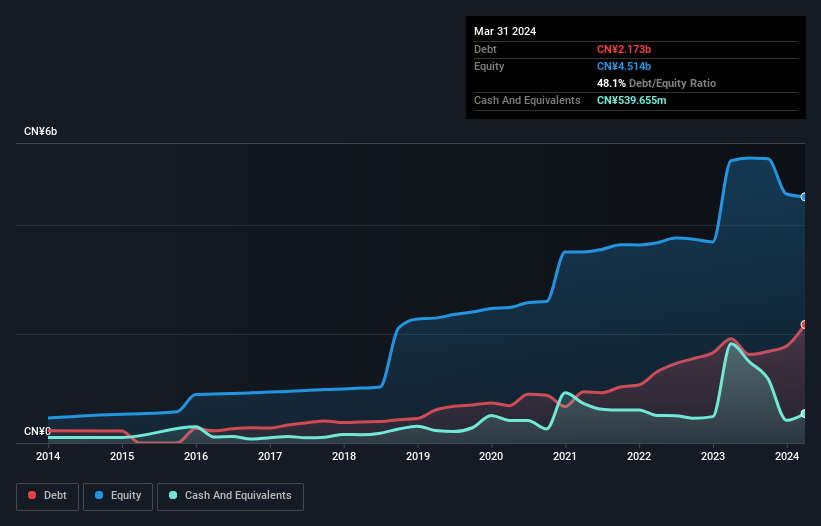Click the CN¥2.173b debt value
This screenshot has height=526, width=821.
pyautogui.click(x=624, y=49)
